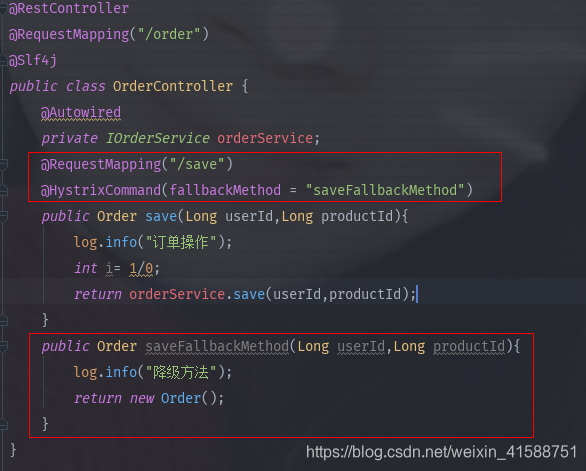This screenshot has width=586, height=471.
Task: Click the "saveFallbackMethod" string literal
Action: click(385, 190)
